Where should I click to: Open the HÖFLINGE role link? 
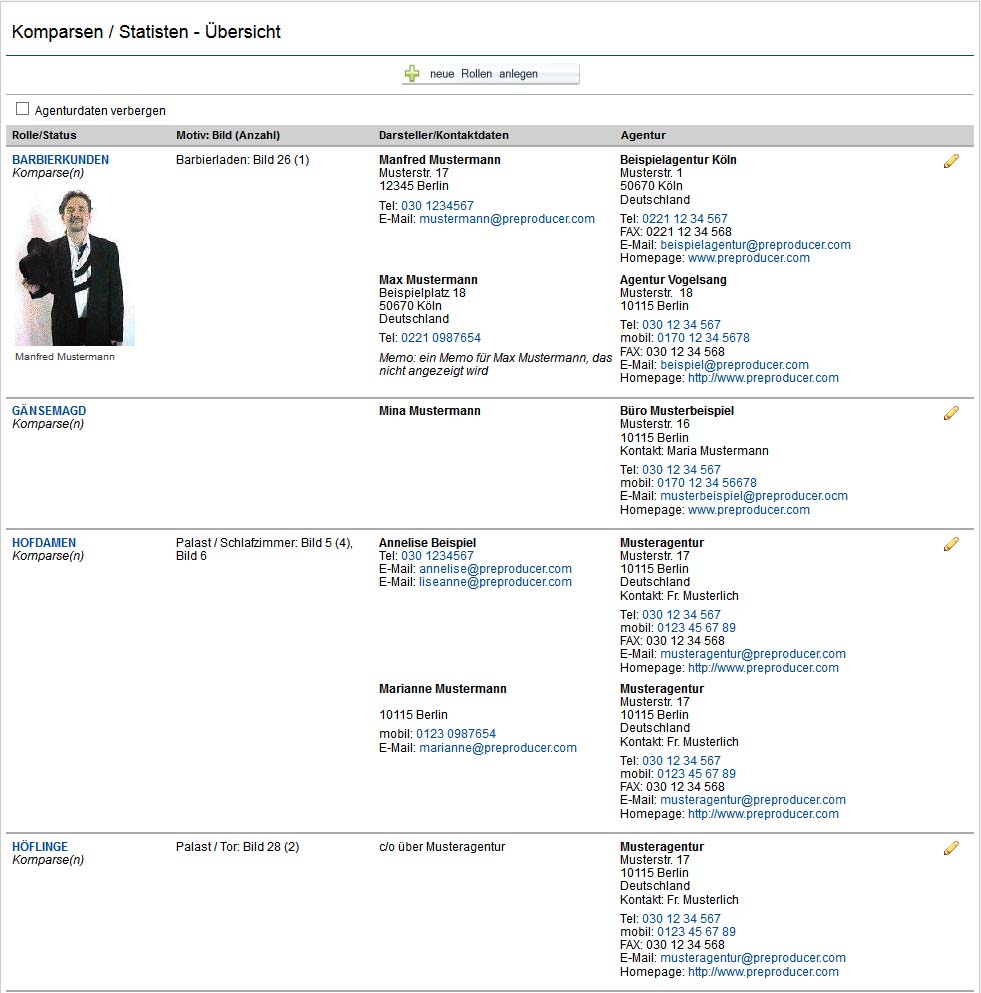click(40, 847)
